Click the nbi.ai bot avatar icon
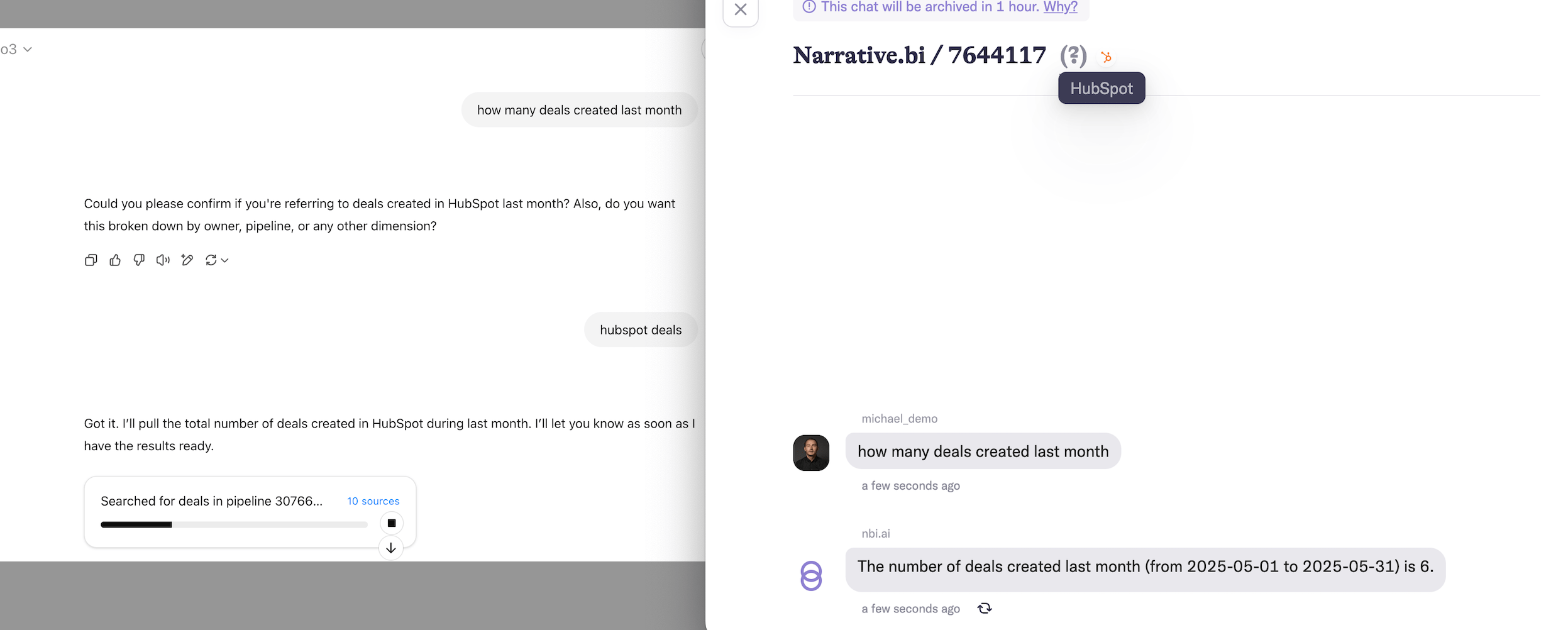The width and height of the screenshot is (1568, 630). (811, 575)
